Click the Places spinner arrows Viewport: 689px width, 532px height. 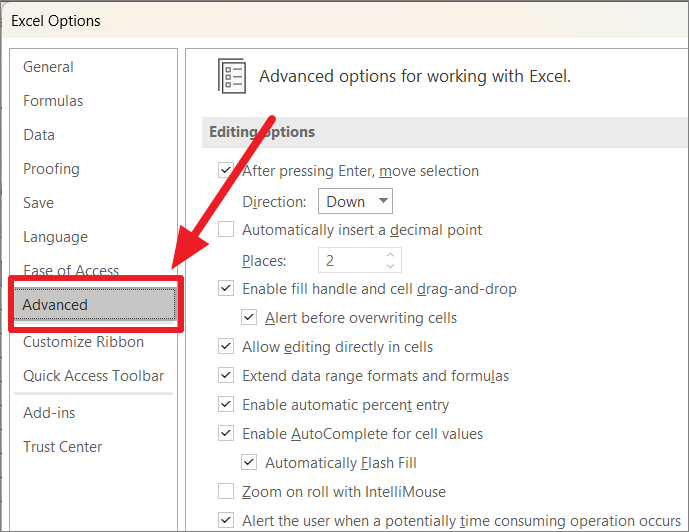point(390,261)
